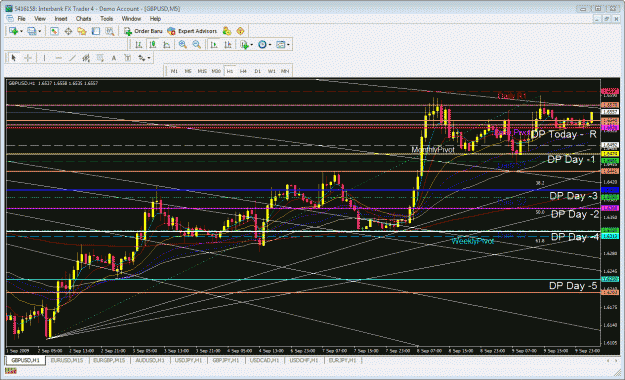Select the Fibonacci Retracement tool

pyautogui.click(x=100, y=58)
